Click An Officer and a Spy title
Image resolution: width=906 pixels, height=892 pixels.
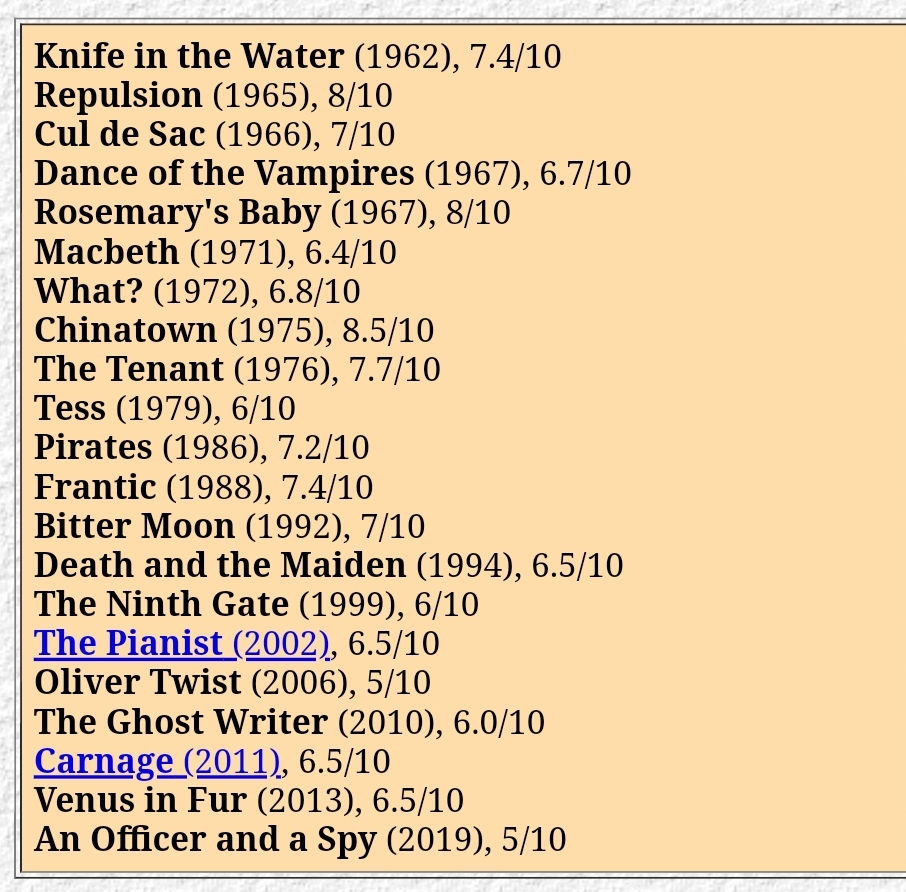(205, 839)
